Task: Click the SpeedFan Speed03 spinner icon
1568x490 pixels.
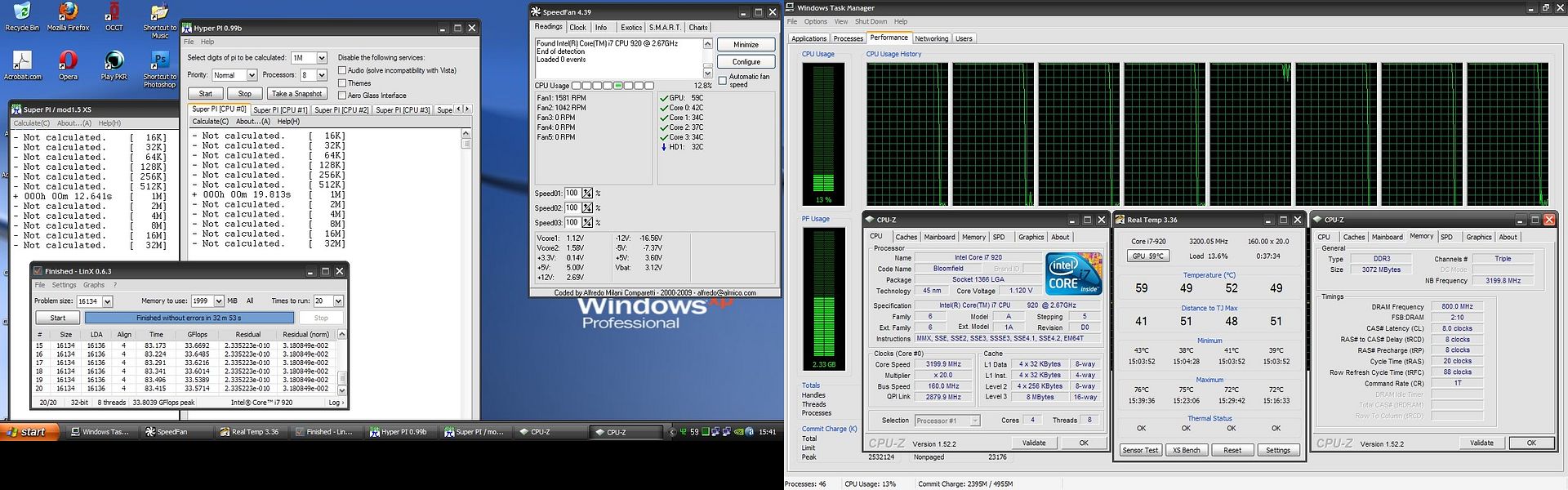Action: (x=586, y=223)
